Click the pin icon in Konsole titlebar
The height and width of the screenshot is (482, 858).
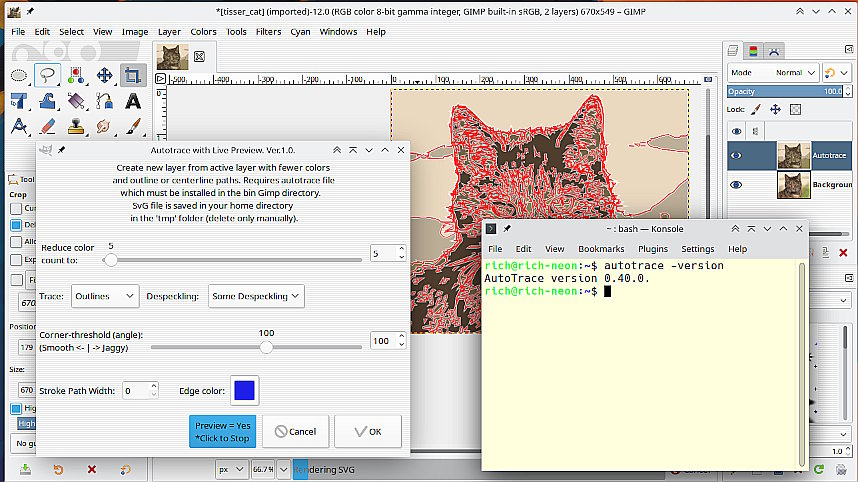click(507, 229)
